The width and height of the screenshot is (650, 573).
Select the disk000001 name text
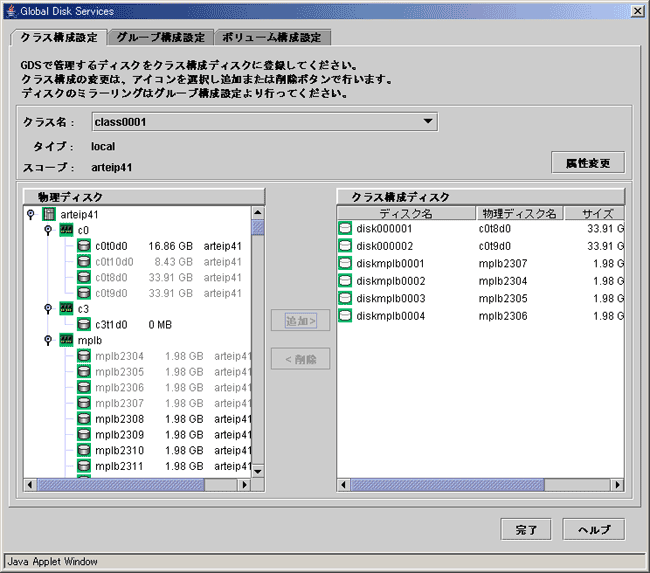click(x=384, y=228)
